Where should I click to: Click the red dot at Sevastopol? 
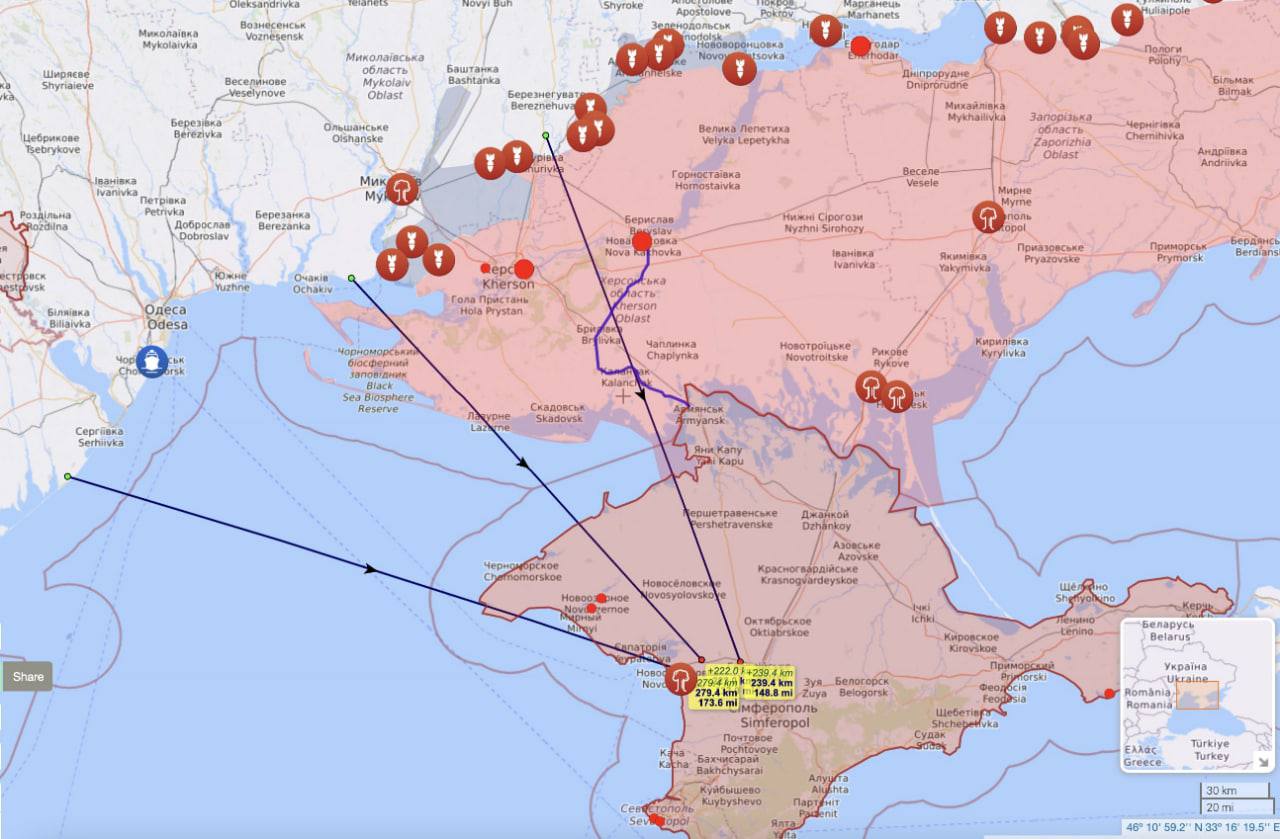656,820
